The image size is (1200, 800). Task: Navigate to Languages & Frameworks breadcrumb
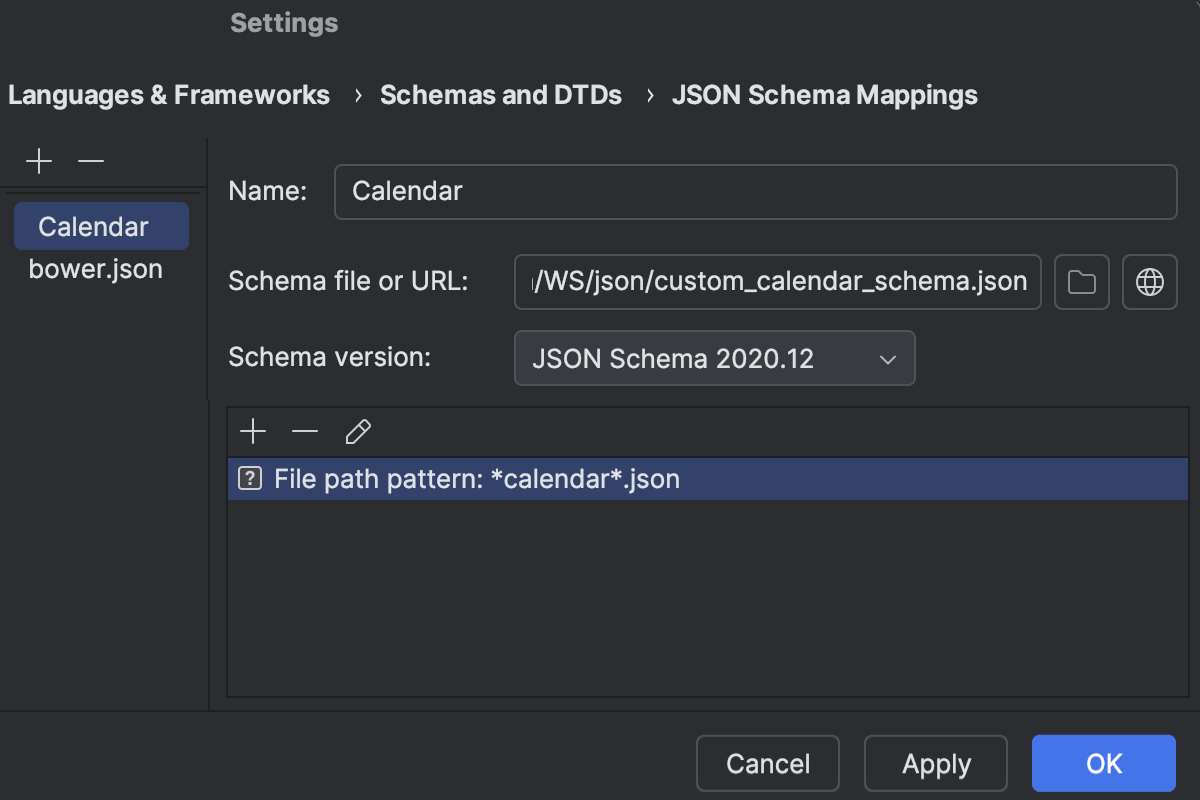click(x=168, y=95)
